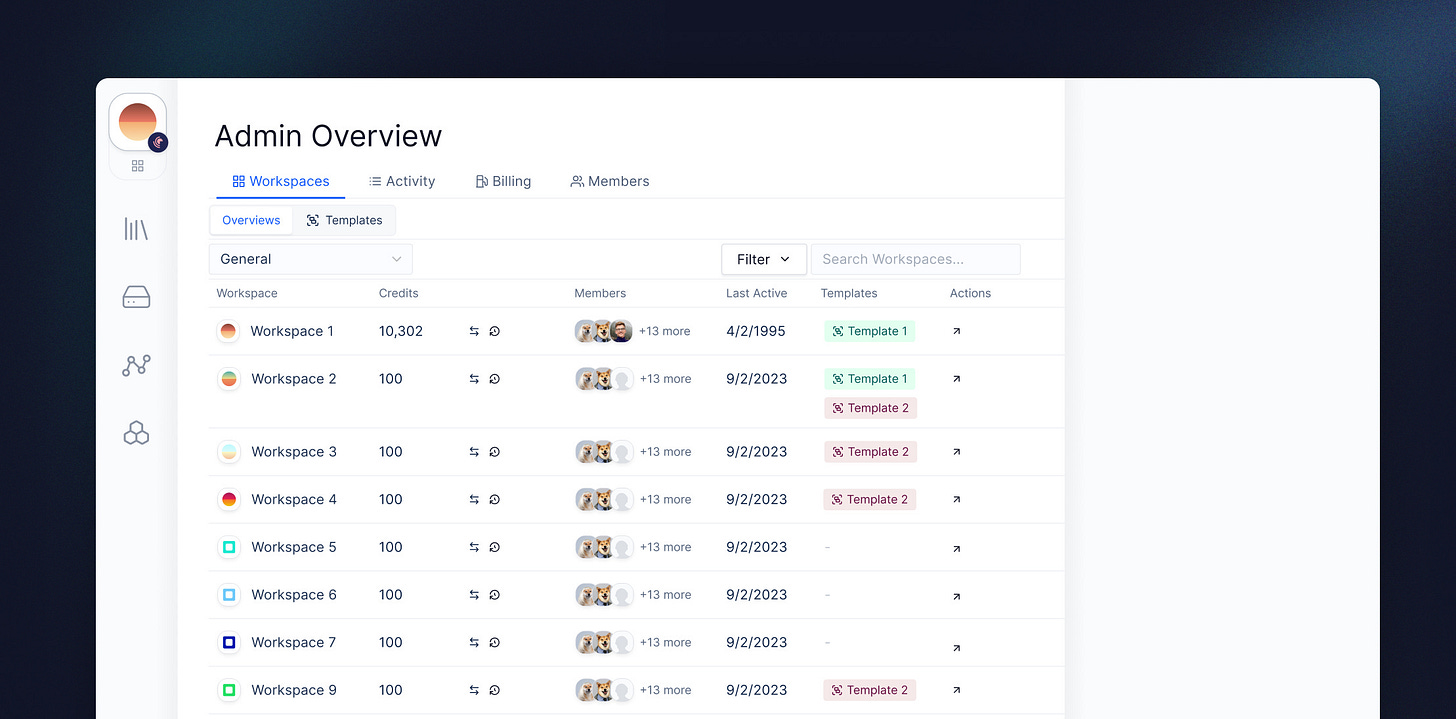Click Template 1 tag in Workspace 2 row
The width and height of the screenshot is (1456, 719).
[870, 379]
